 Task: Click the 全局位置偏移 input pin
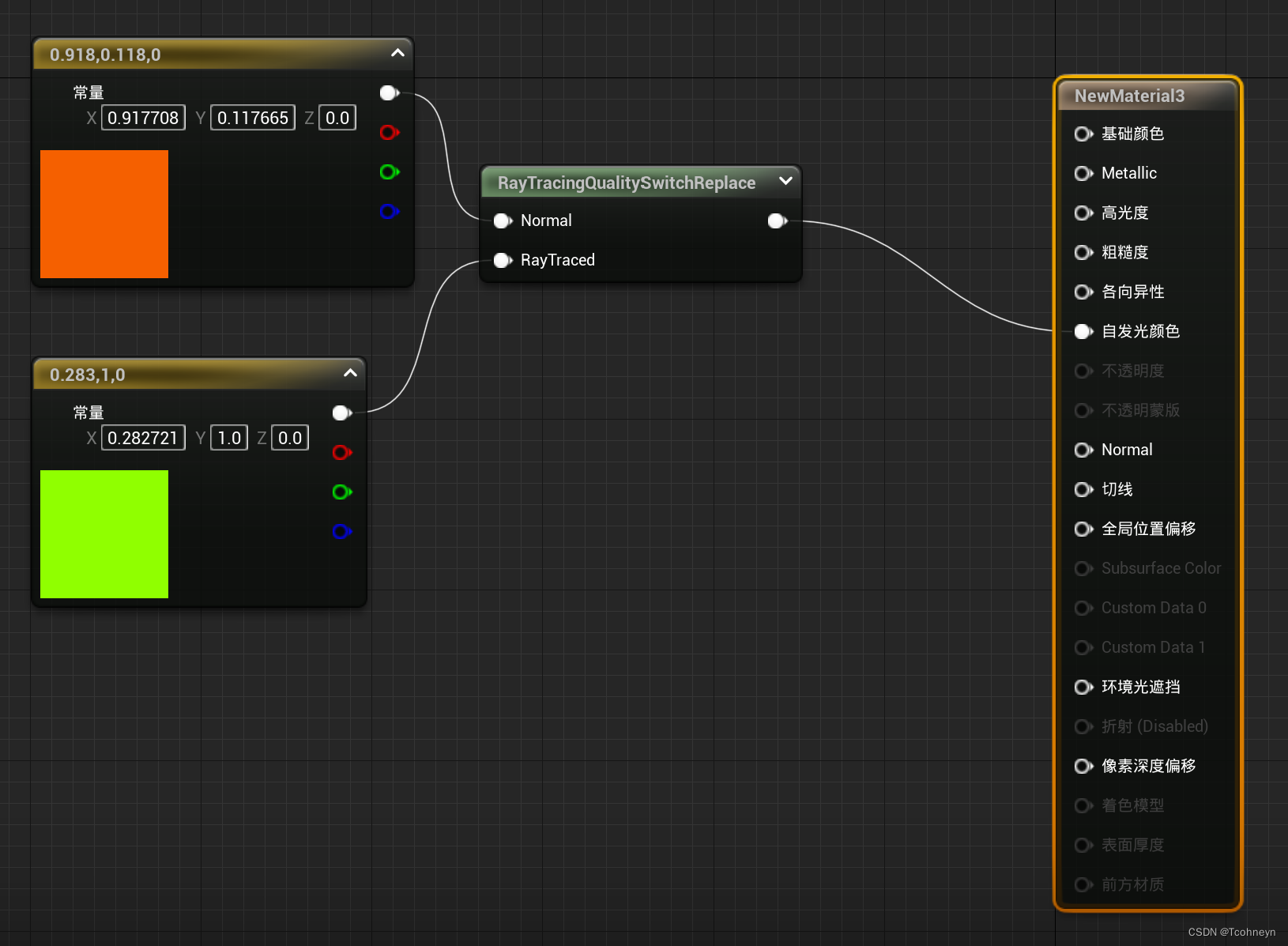pos(1084,530)
